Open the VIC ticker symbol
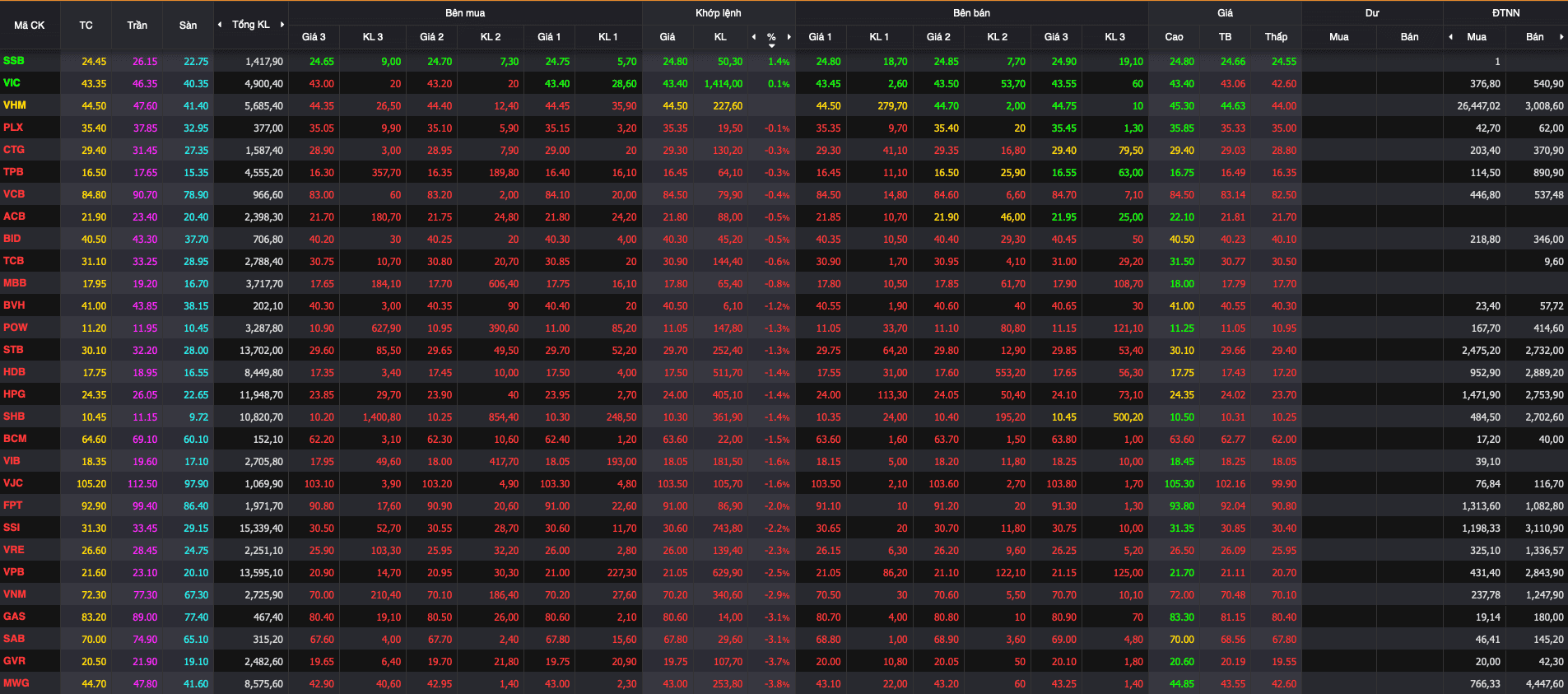This screenshot has width=1568, height=694. coord(12,83)
